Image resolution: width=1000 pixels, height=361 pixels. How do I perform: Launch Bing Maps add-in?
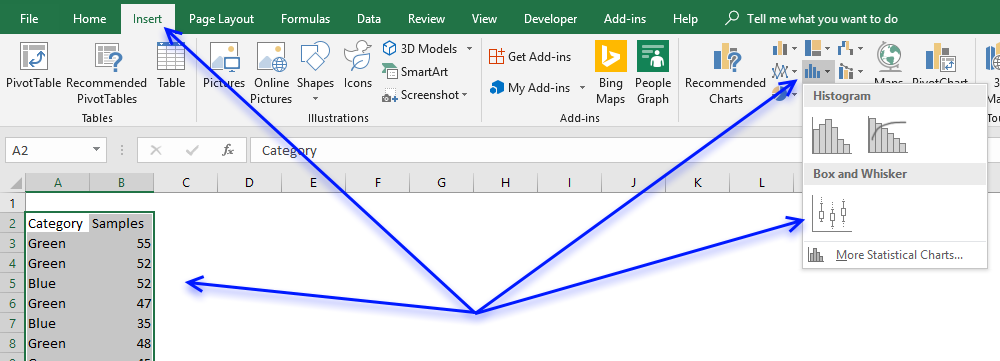pyautogui.click(x=610, y=73)
